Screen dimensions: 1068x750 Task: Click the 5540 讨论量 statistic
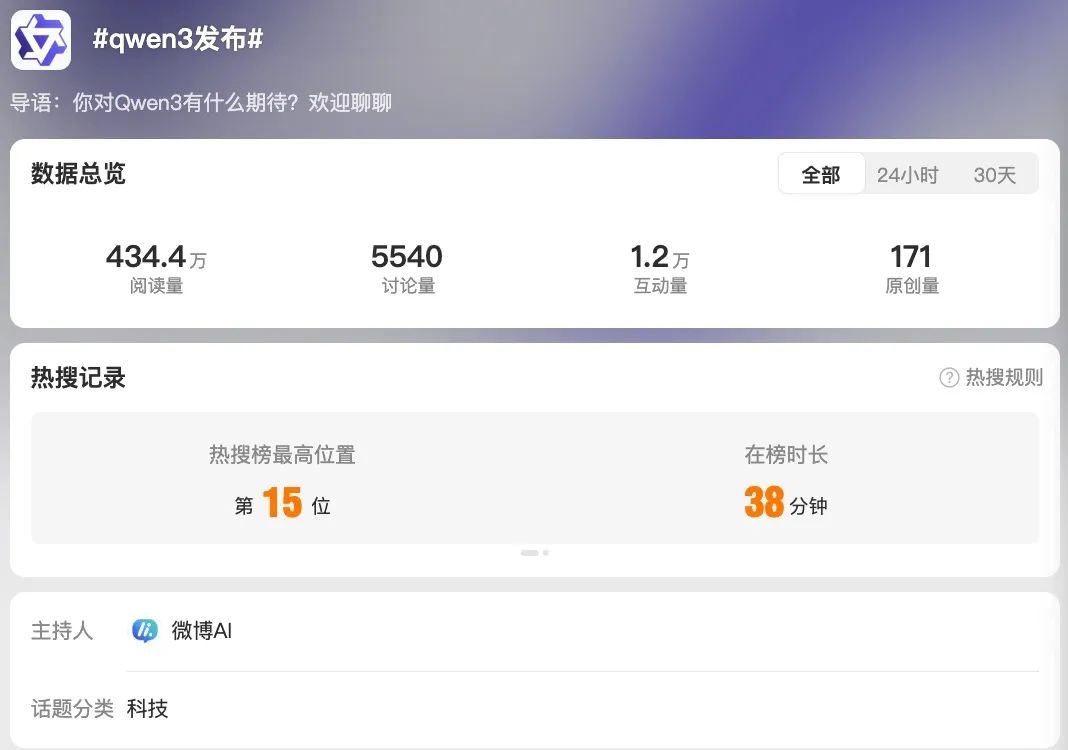coord(407,269)
